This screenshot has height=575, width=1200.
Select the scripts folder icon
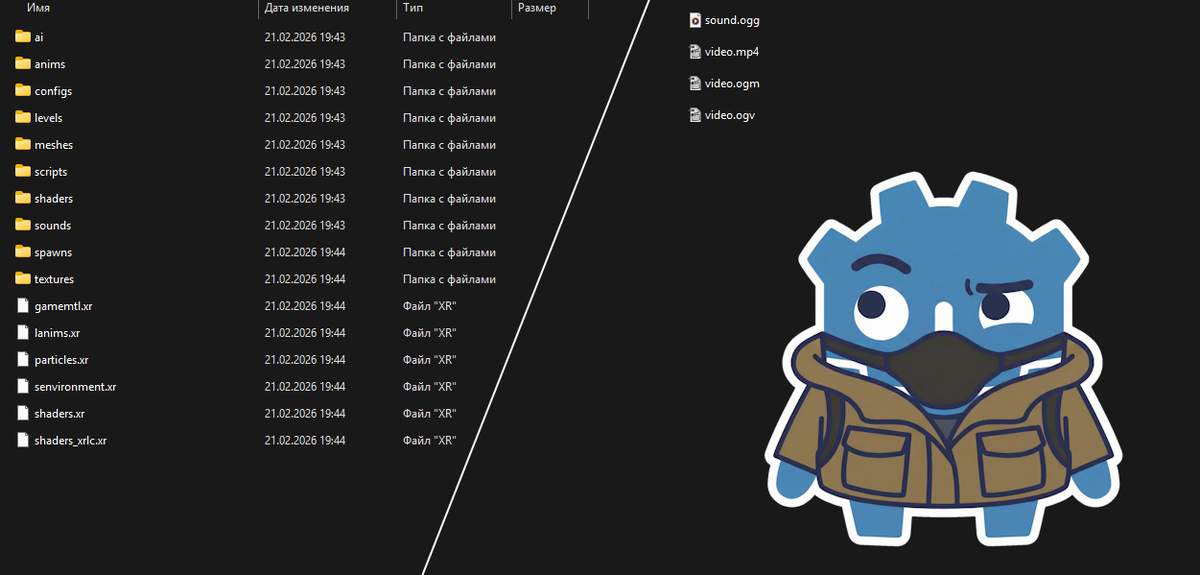tap(24, 172)
